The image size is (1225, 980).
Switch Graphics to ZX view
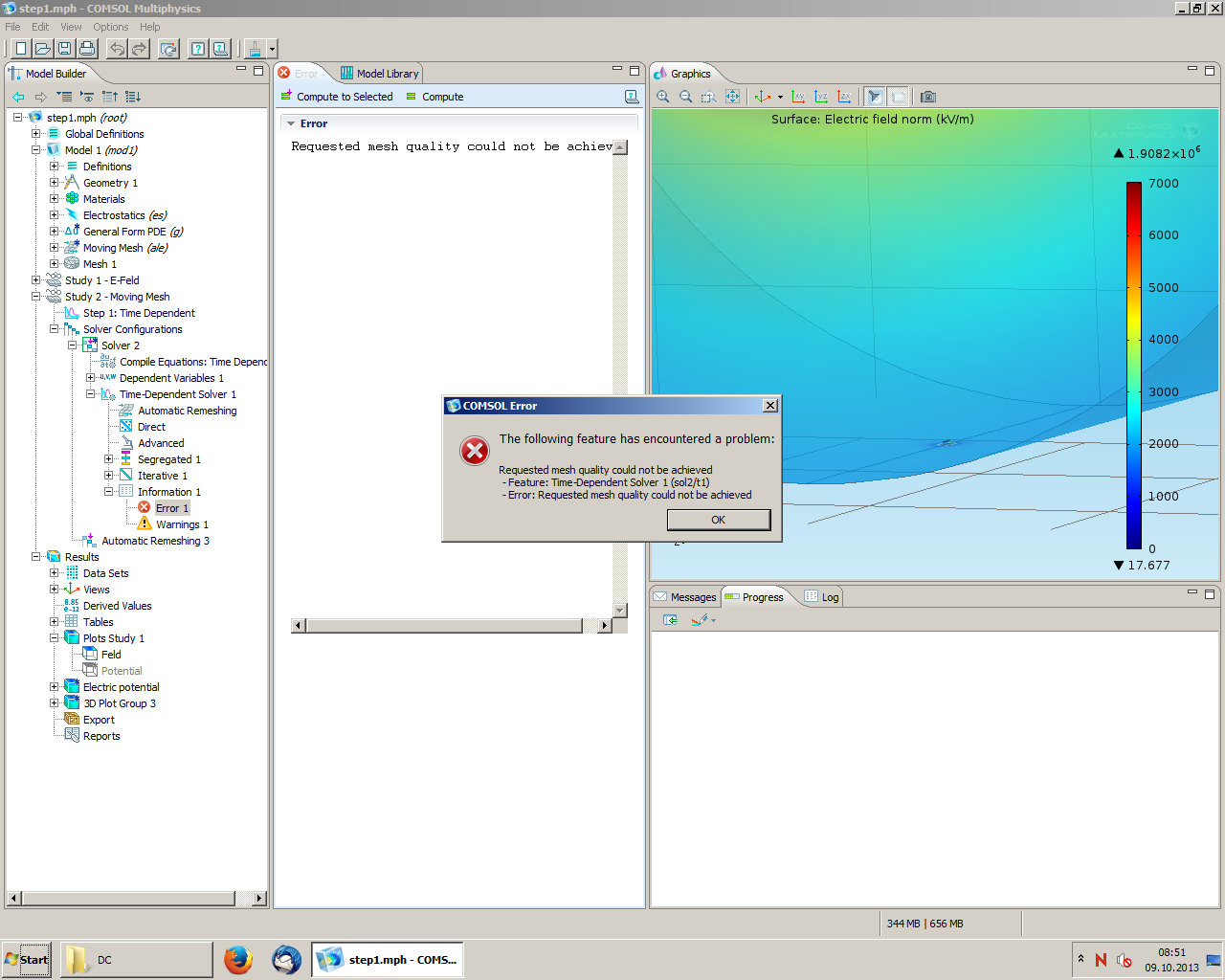pos(844,97)
